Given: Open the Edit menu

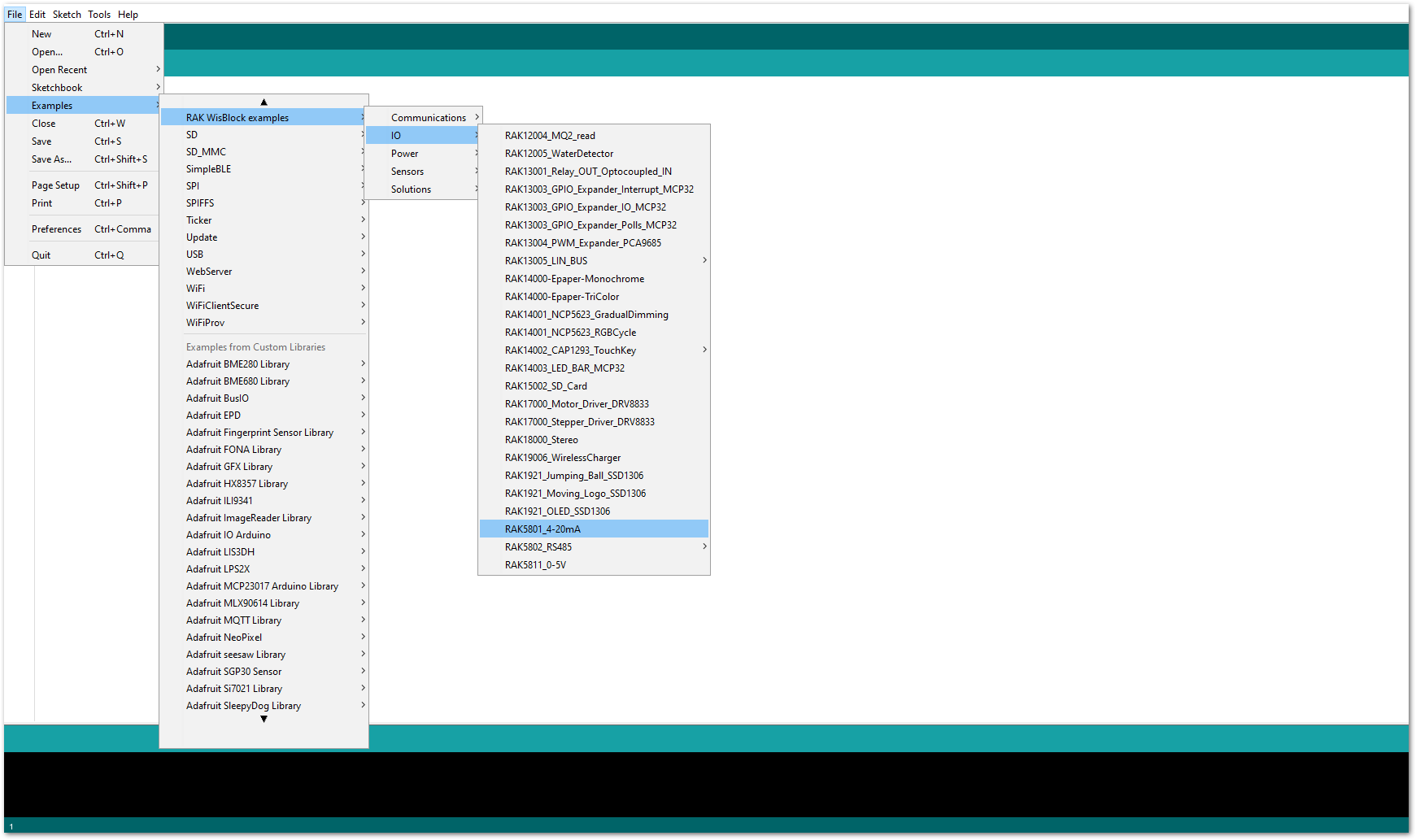Looking at the screenshot, I should [x=37, y=14].
